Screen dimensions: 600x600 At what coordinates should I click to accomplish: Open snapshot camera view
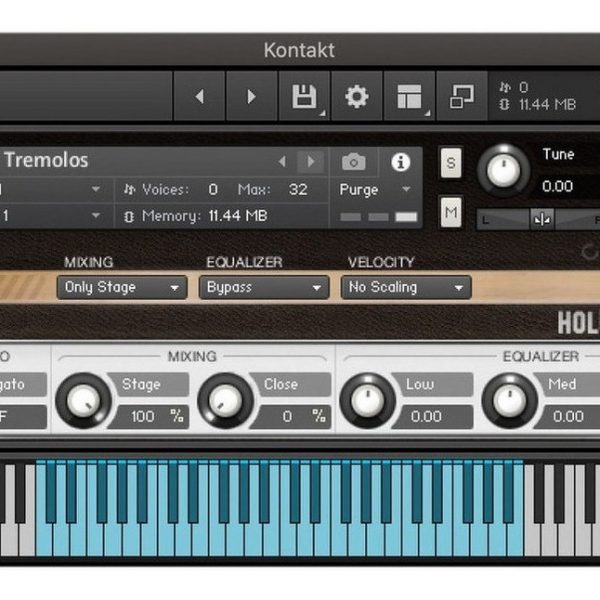click(354, 162)
